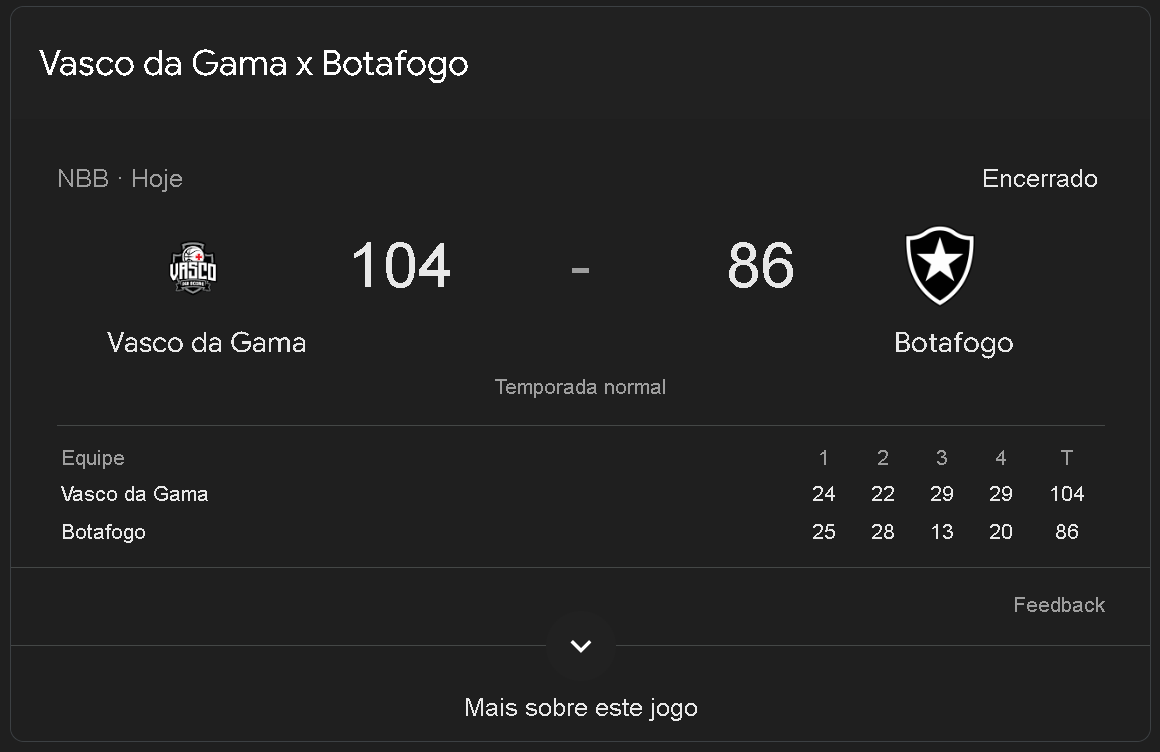
Task: Click Vasco da Gama row in score table
Action: click(x=135, y=494)
